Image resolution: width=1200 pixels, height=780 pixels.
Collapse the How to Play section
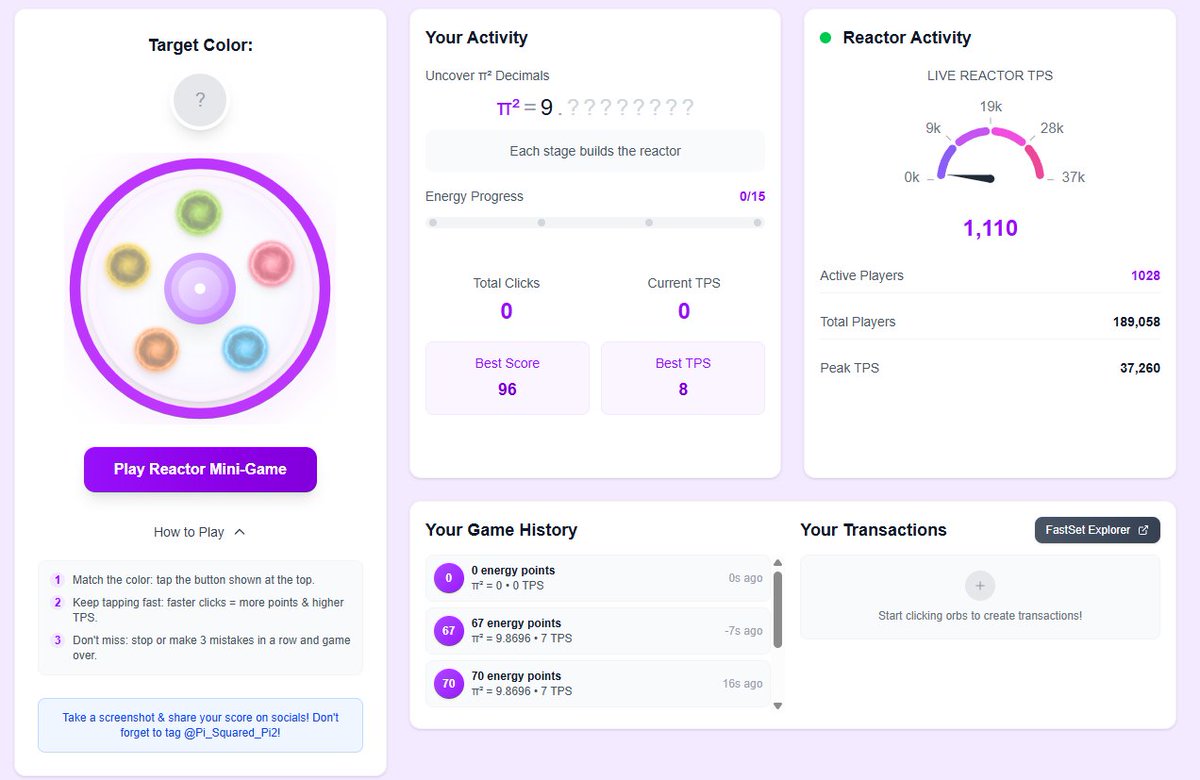pyautogui.click(x=200, y=532)
